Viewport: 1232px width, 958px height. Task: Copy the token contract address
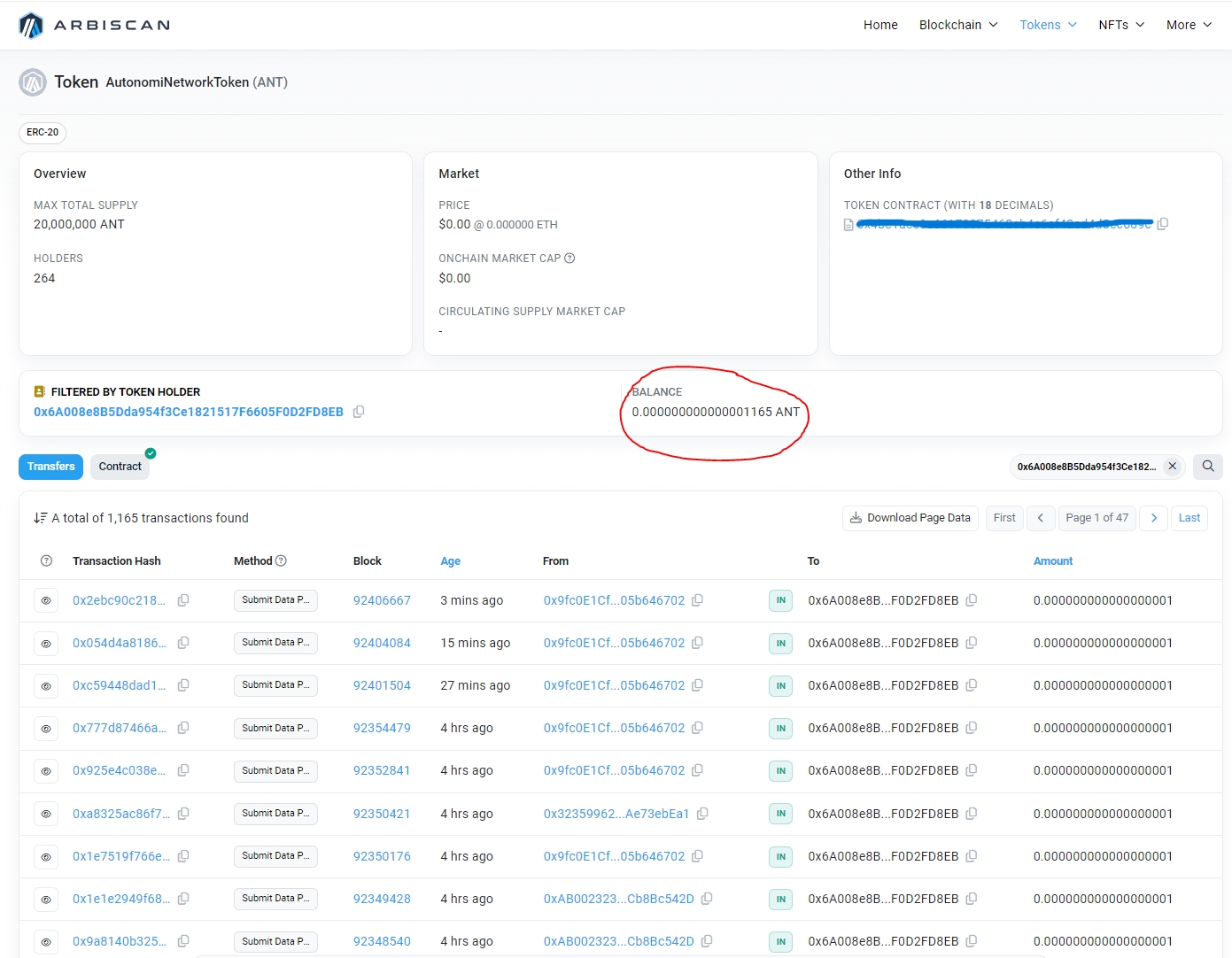pos(1163,224)
